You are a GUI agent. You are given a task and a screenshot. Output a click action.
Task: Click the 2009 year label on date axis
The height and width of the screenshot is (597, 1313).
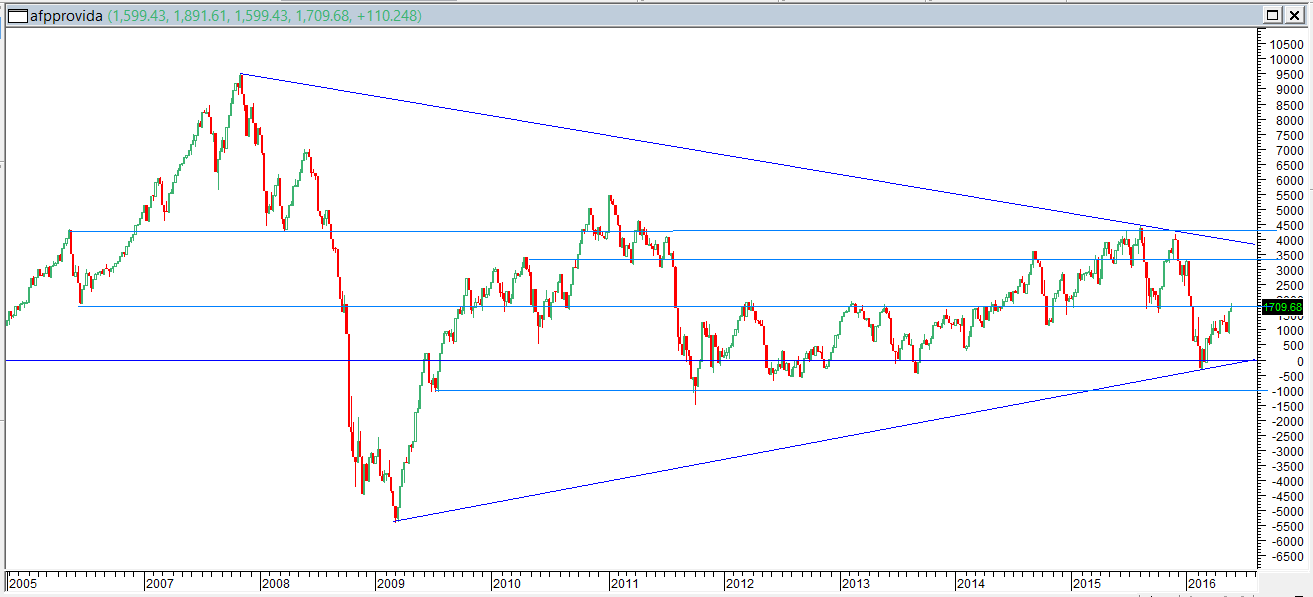pyautogui.click(x=391, y=582)
